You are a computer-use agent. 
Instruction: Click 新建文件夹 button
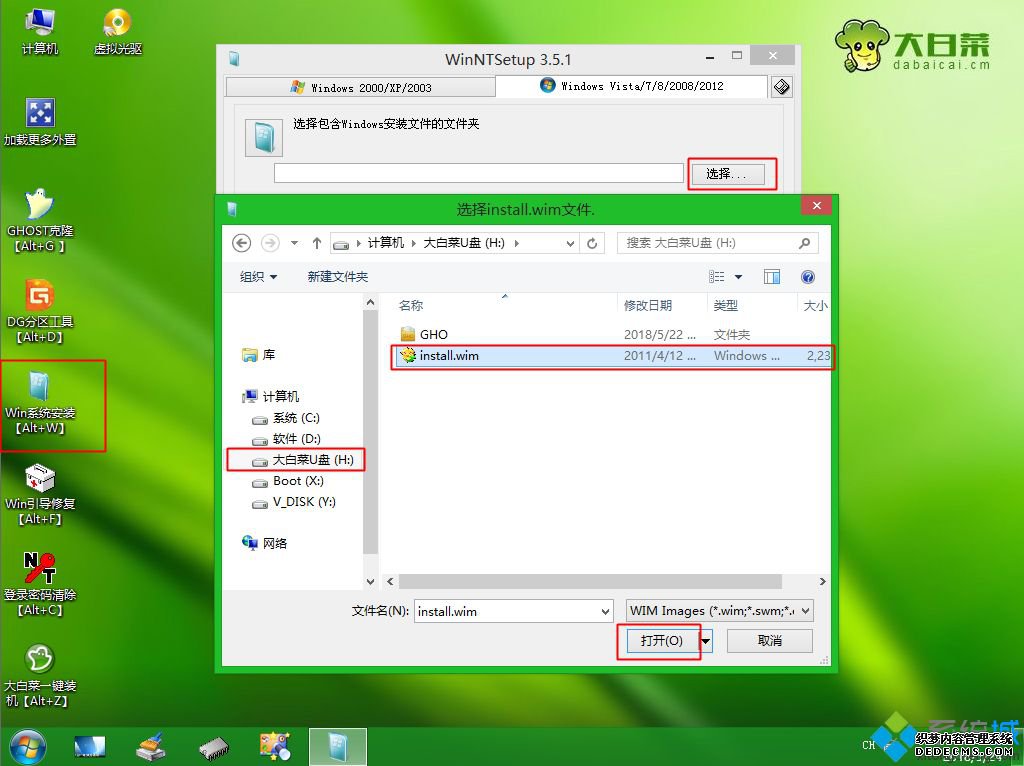tap(338, 277)
